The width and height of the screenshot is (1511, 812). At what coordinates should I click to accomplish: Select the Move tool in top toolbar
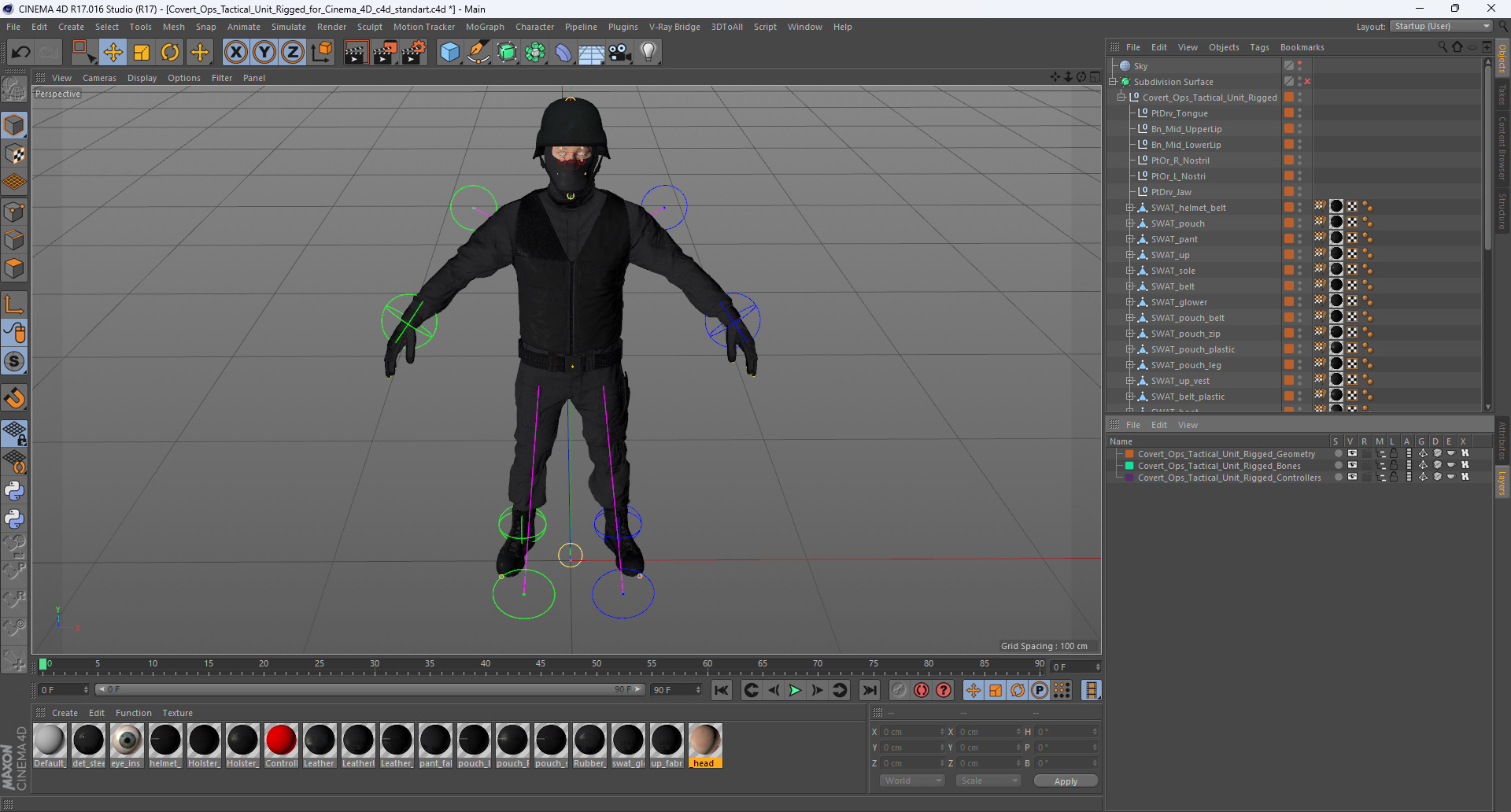point(113,53)
